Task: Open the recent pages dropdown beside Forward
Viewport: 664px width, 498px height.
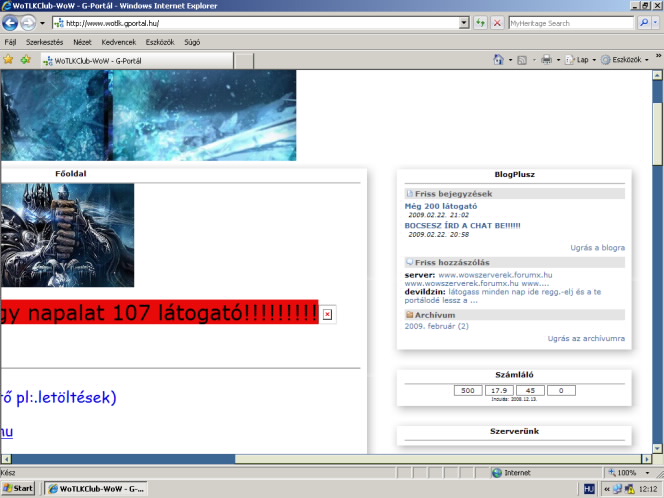Action: click(x=42, y=23)
